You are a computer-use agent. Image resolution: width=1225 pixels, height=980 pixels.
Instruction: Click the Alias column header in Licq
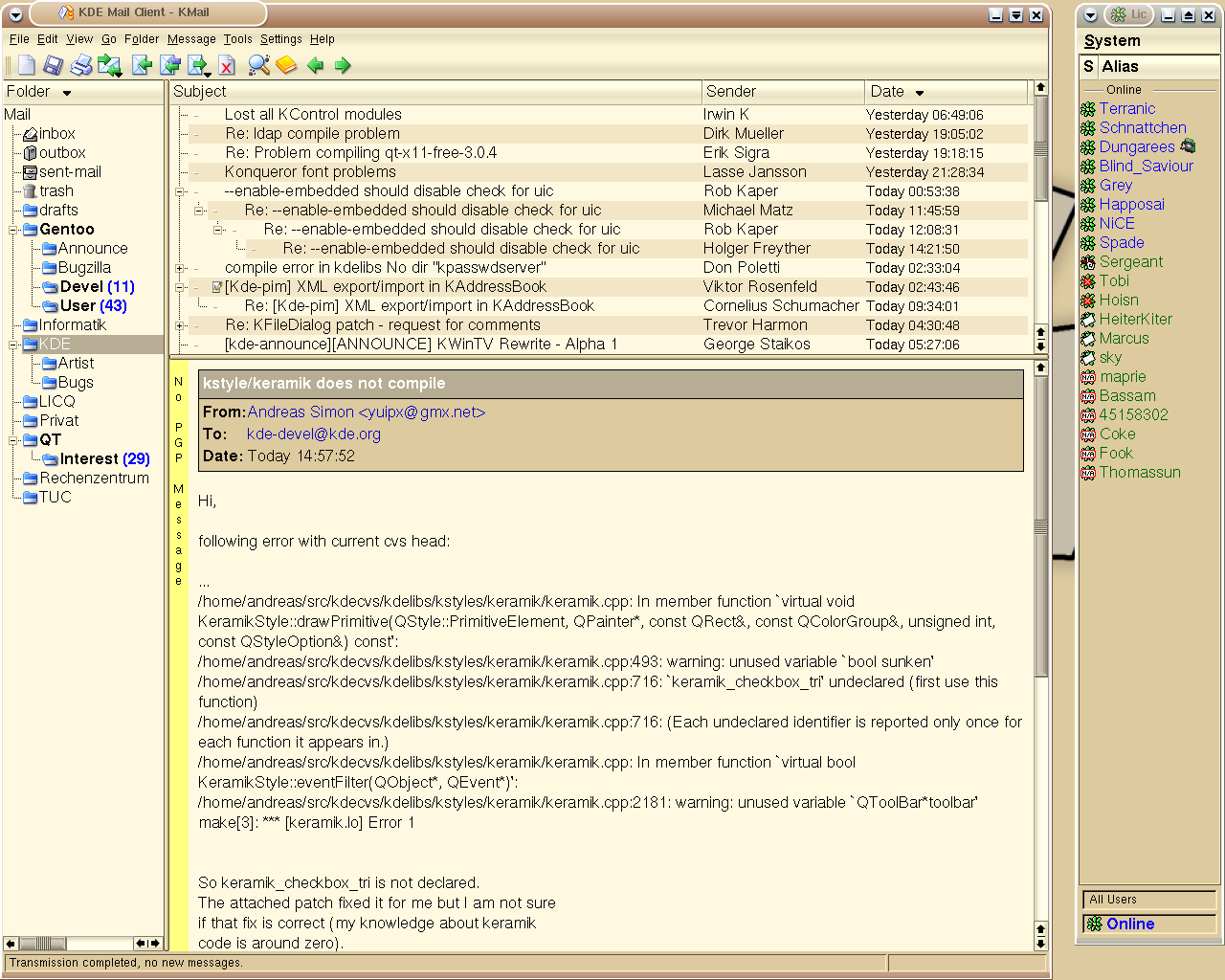coord(1158,67)
